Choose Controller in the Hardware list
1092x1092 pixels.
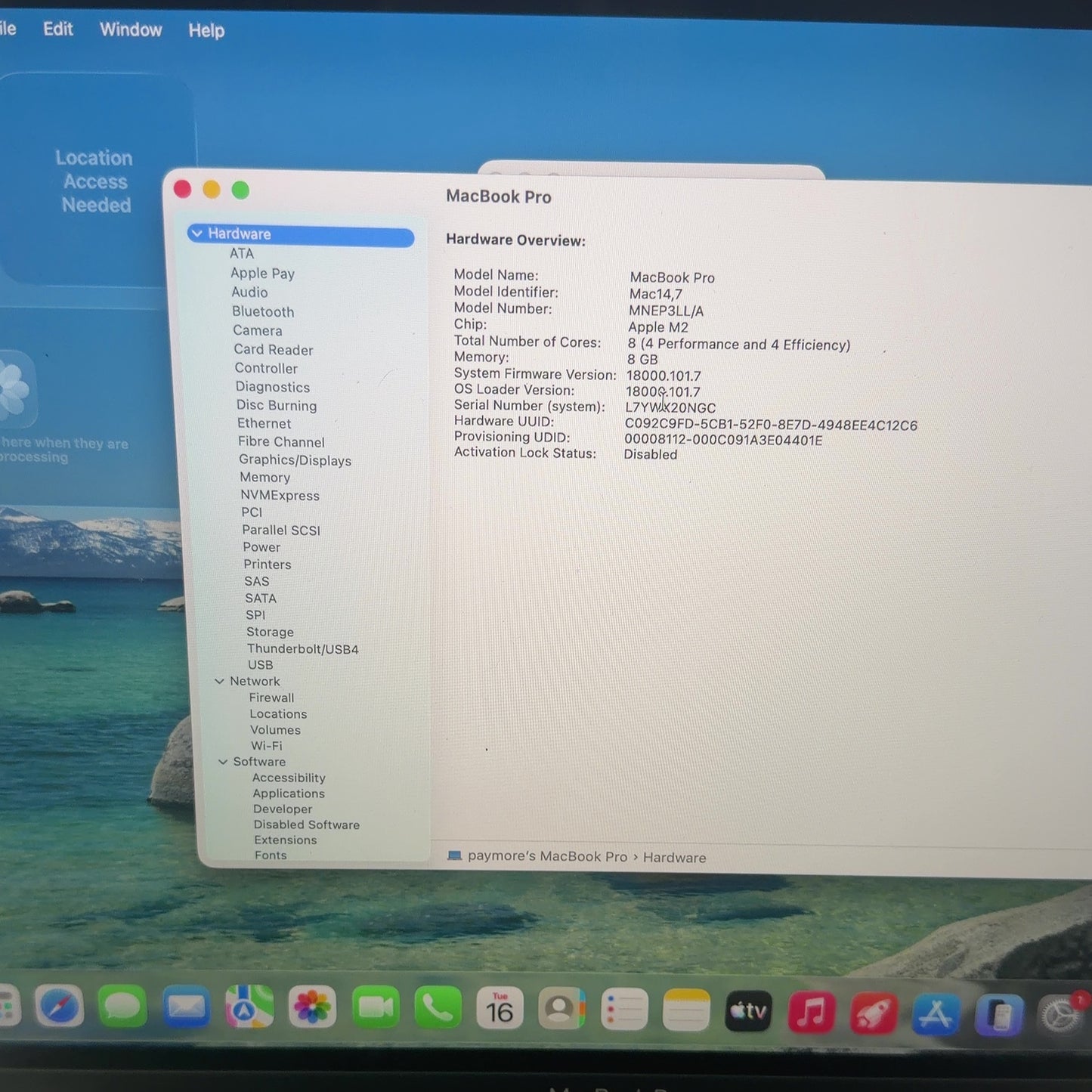[266, 368]
